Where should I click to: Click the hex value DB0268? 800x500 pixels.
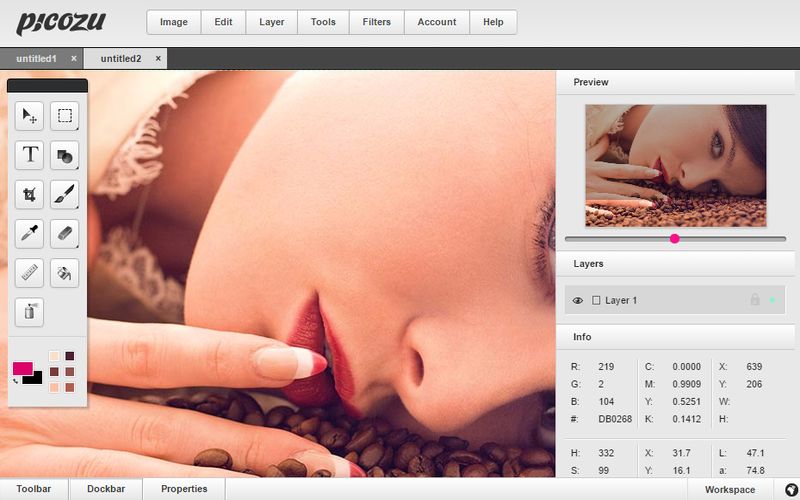(615, 419)
